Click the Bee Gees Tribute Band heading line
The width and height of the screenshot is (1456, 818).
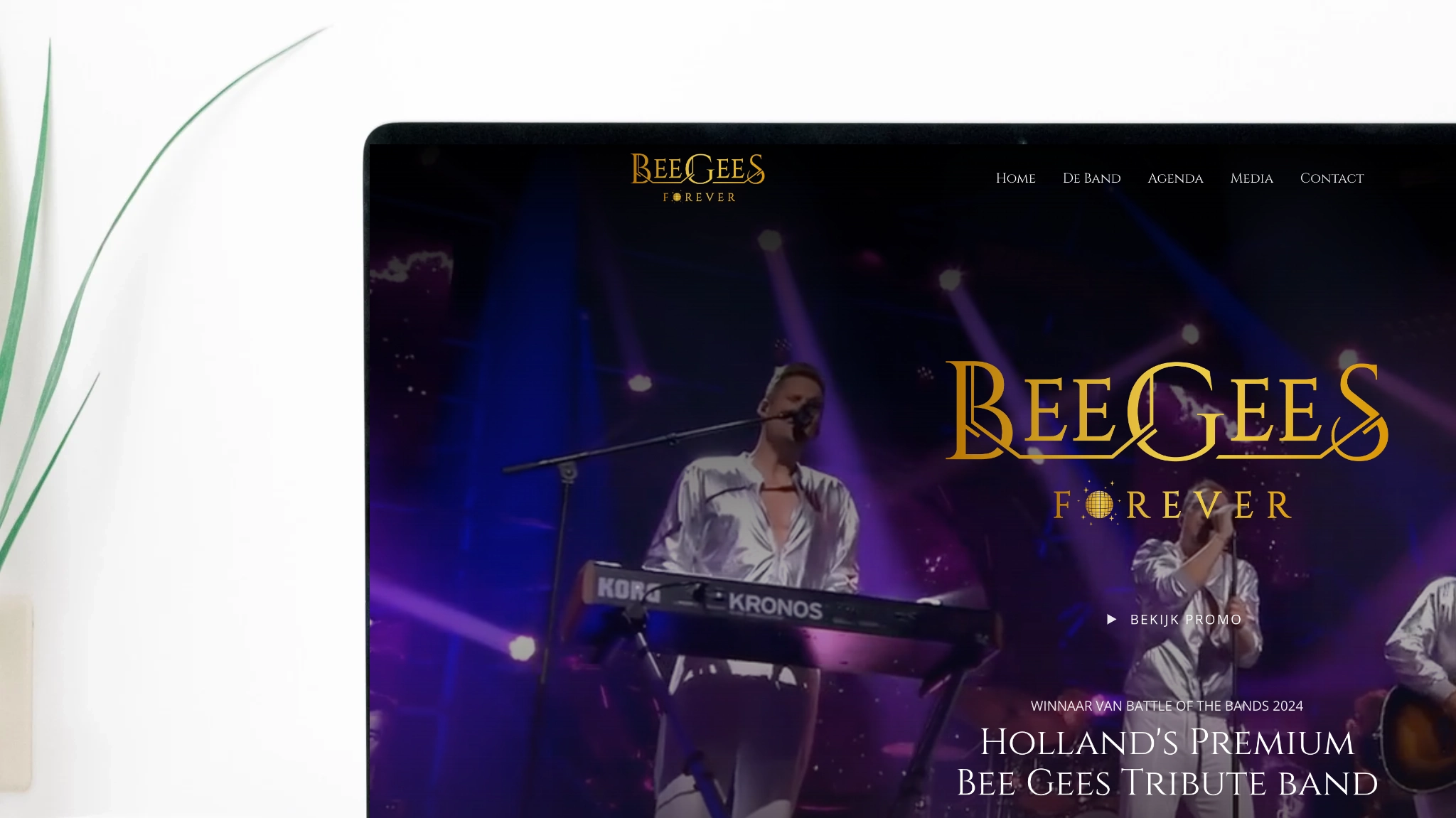(1167, 782)
